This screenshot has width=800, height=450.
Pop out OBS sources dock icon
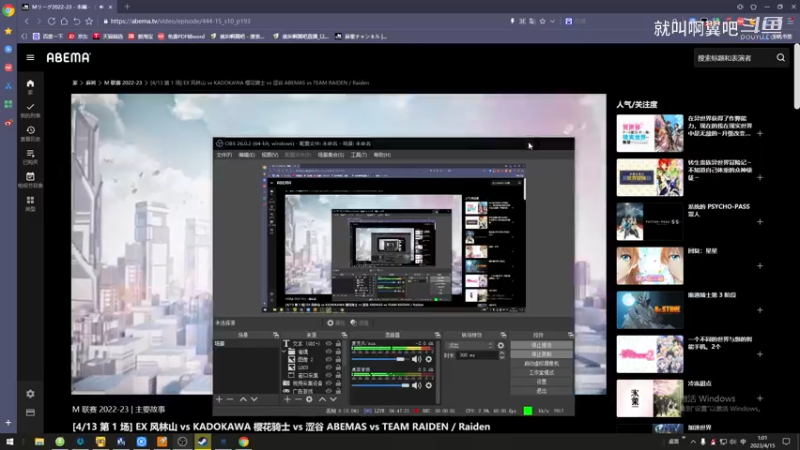(344, 335)
